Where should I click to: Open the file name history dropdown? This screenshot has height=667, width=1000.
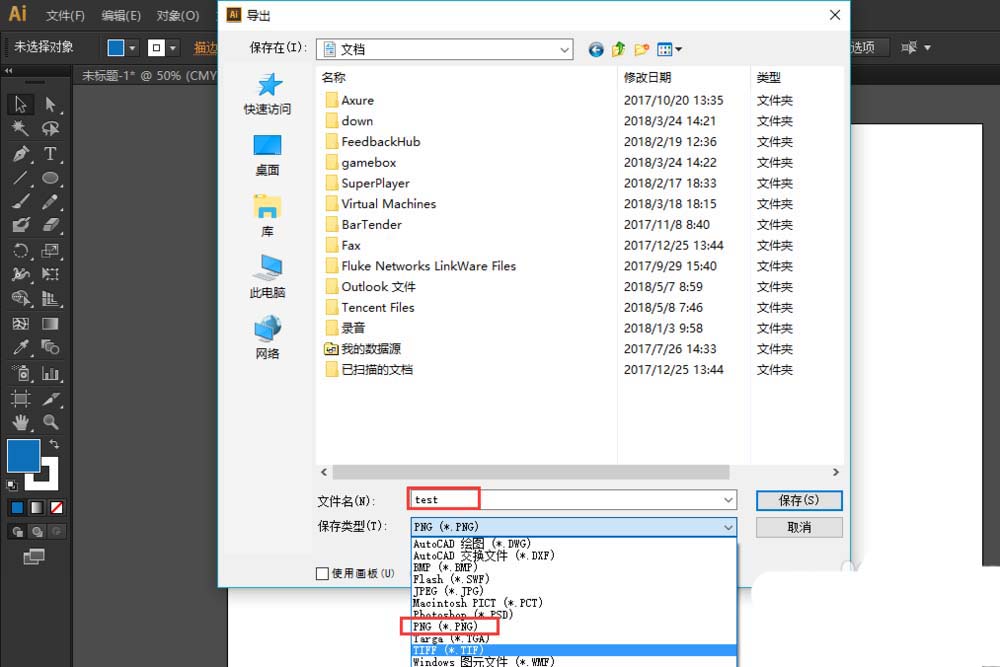click(728, 500)
